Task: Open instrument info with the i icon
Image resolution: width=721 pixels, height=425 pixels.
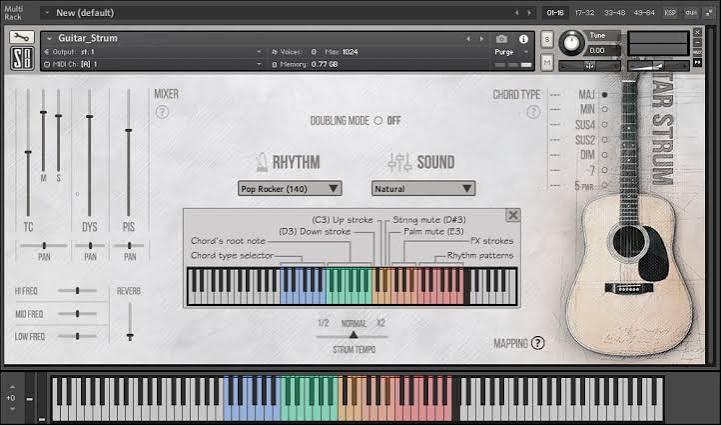Action: click(x=523, y=39)
